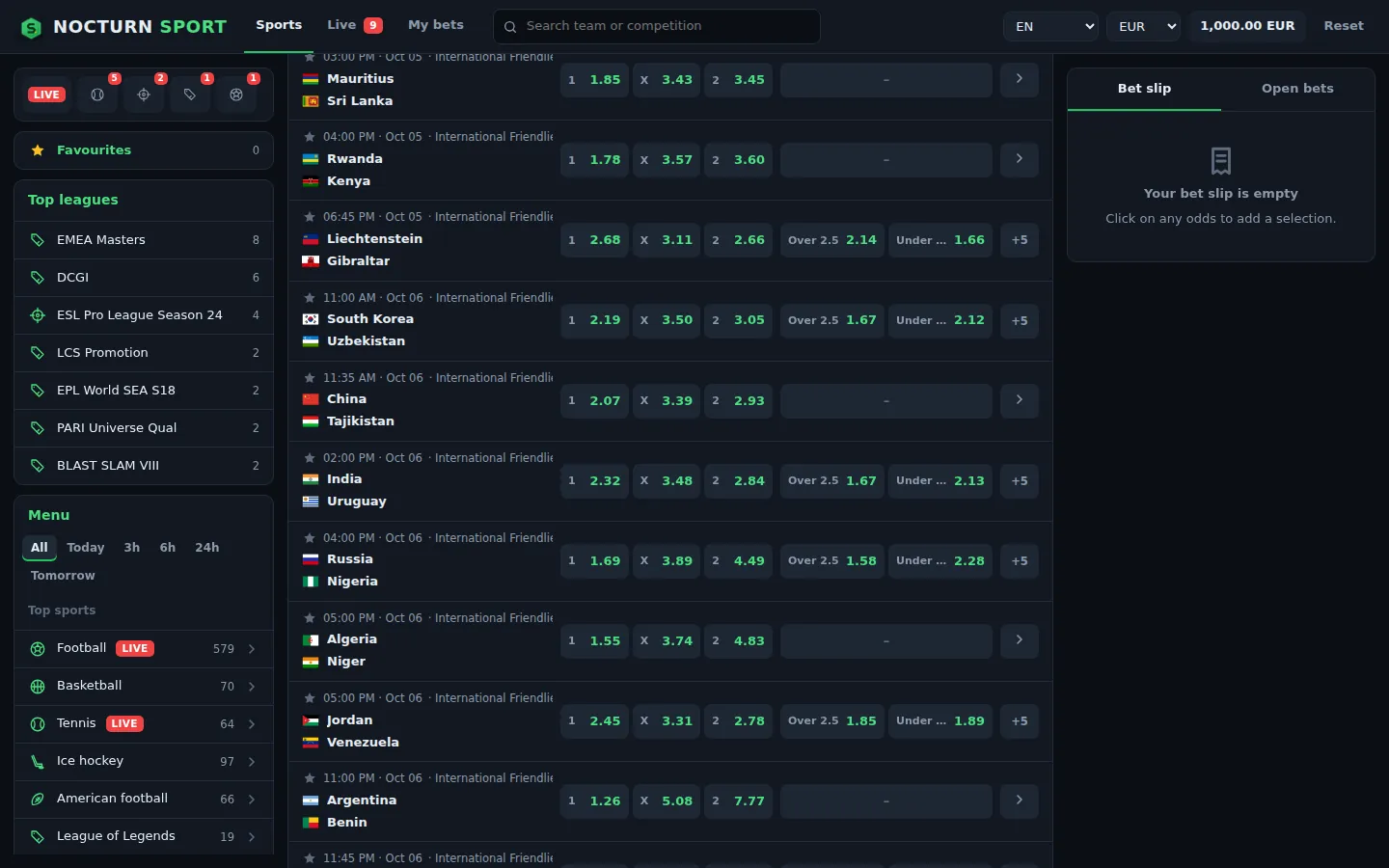Click the tag icon in the live sports bar
Viewport: 1389px width, 868px height.
[190, 95]
